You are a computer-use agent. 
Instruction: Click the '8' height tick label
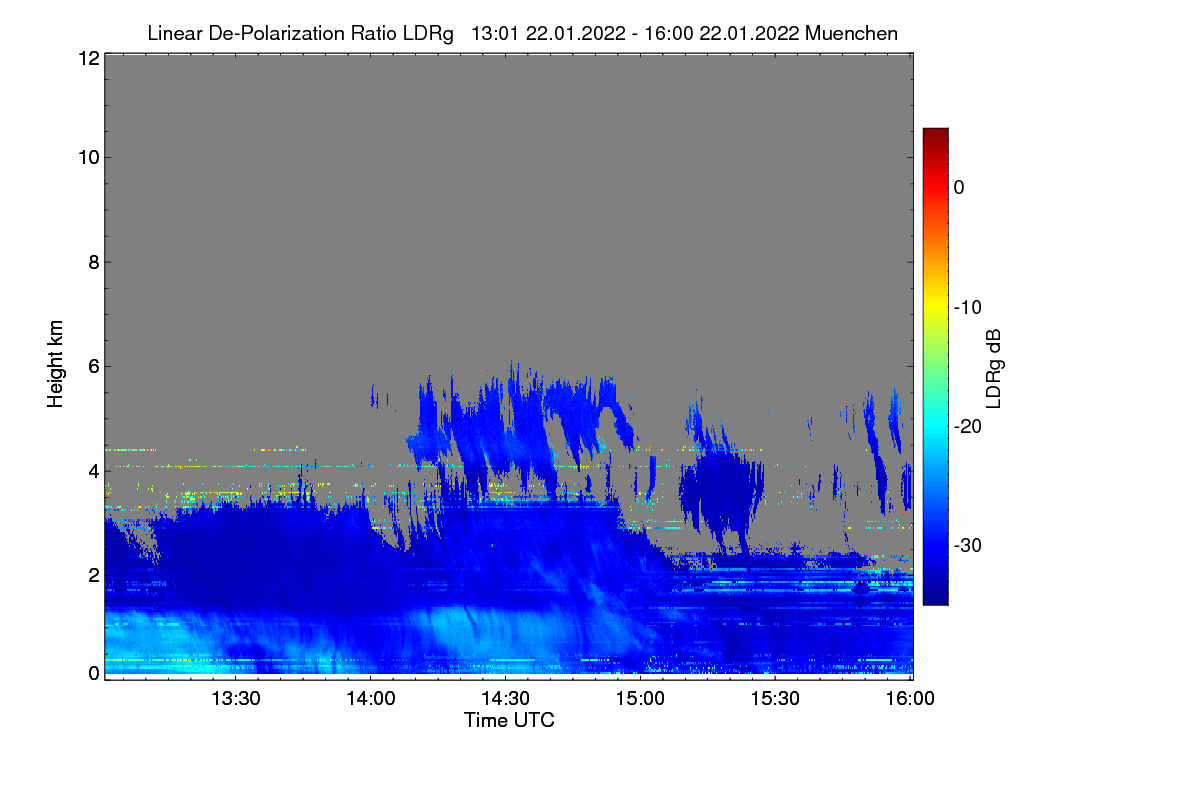point(93,262)
